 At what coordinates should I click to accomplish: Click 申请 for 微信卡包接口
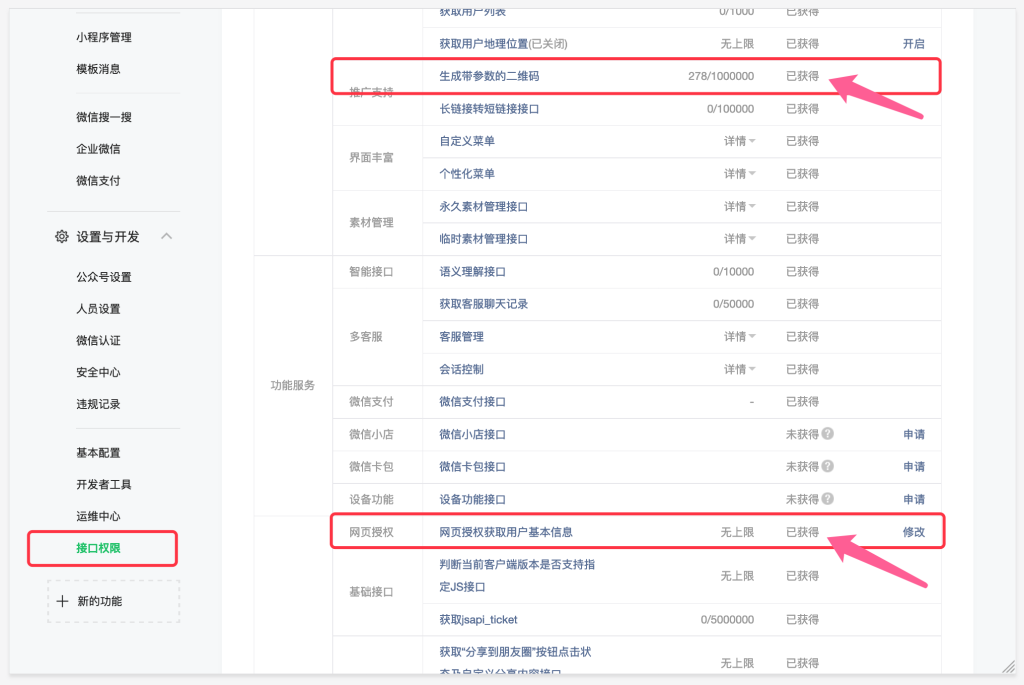(x=914, y=466)
